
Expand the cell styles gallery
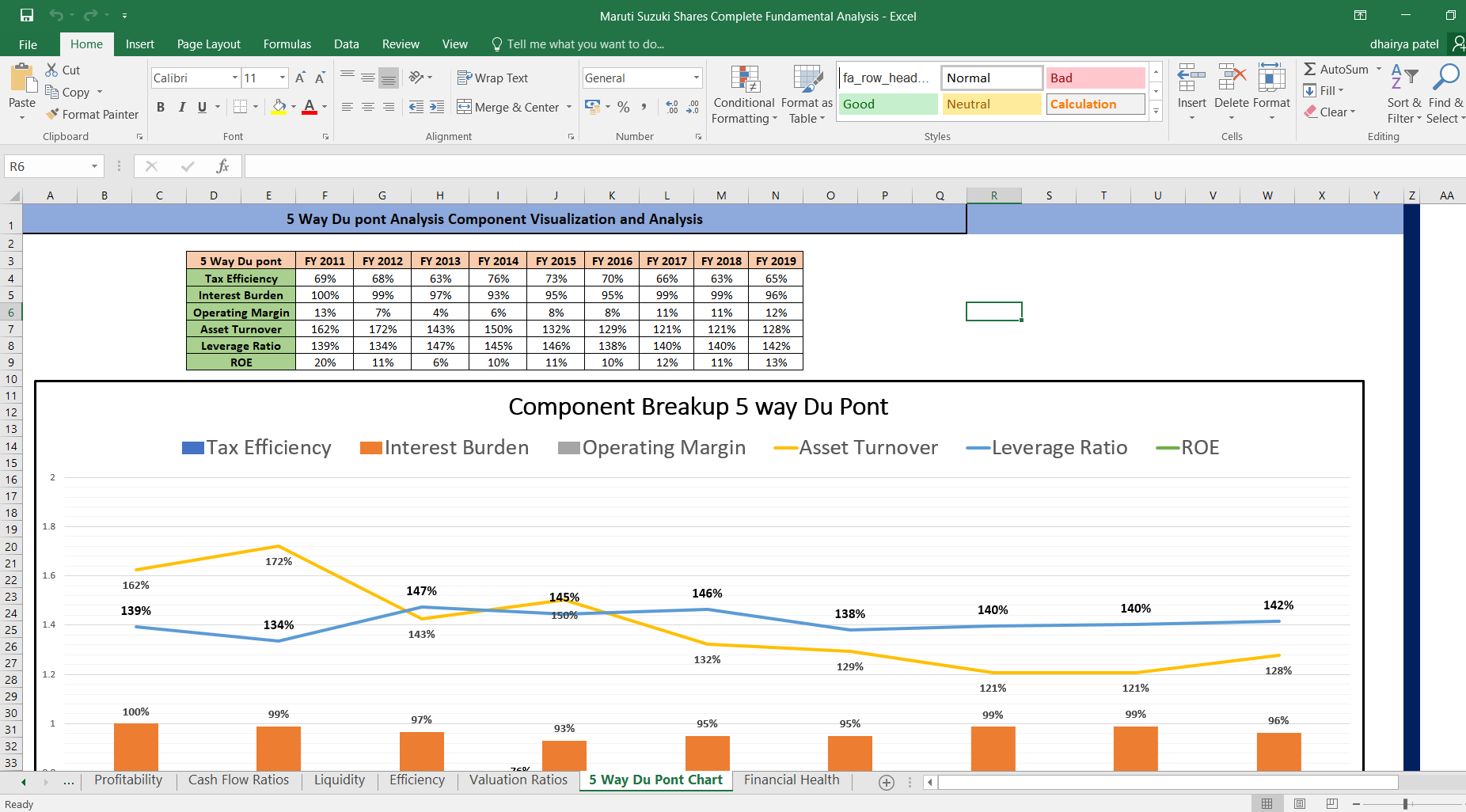(x=1156, y=111)
